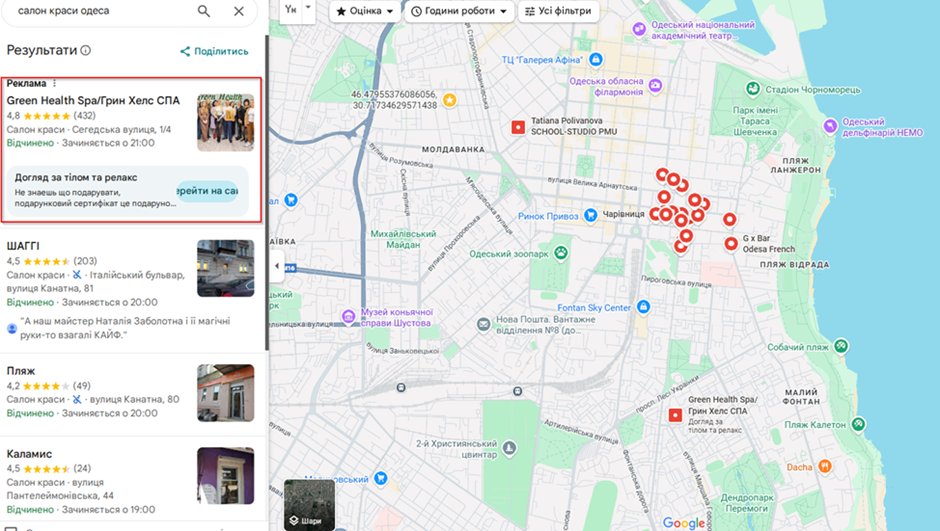Expand the Години роботи hours dropdown
The width and height of the screenshot is (940, 531).
459,11
